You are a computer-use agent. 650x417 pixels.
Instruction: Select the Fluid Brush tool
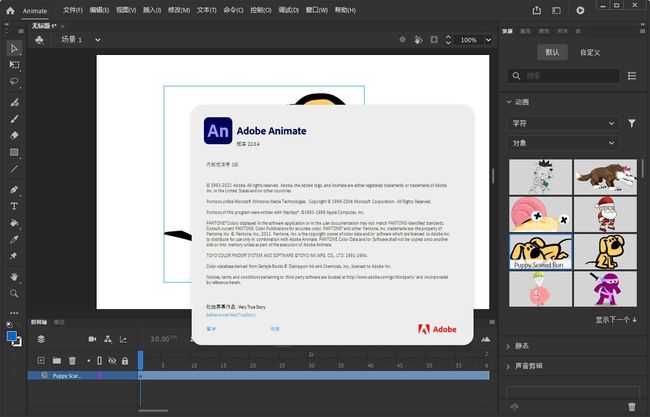pyautogui.click(x=14, y=102)
